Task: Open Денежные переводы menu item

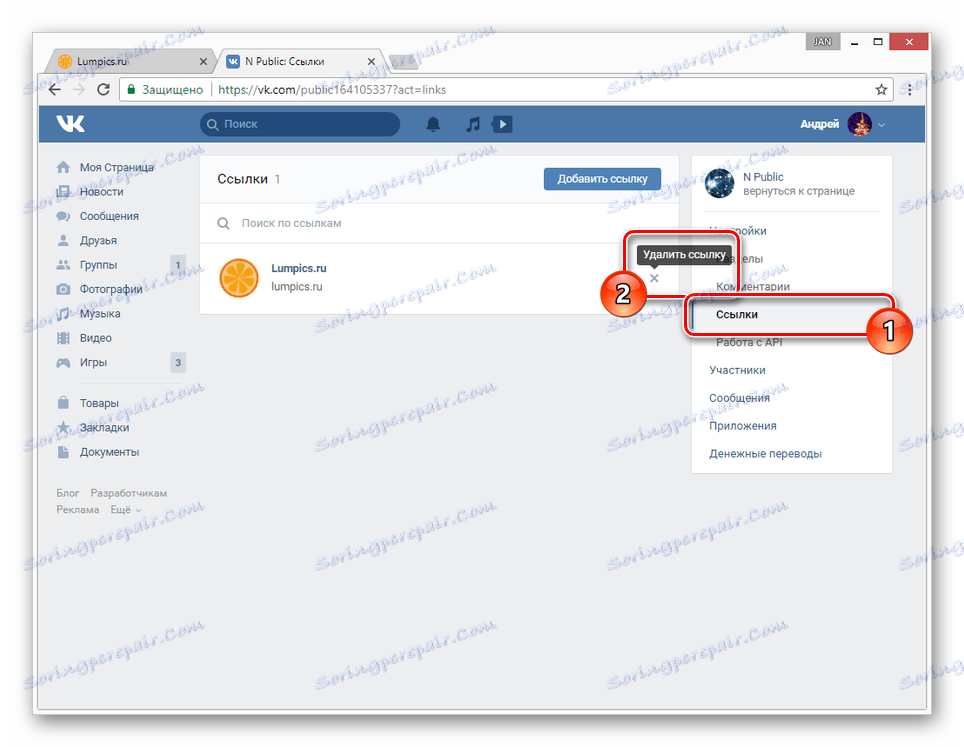Action: point(765,454)
